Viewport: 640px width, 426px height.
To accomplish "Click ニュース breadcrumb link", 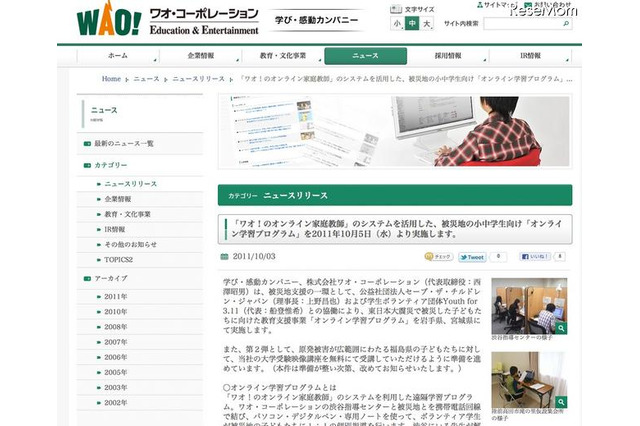I will tap(147, 79).
